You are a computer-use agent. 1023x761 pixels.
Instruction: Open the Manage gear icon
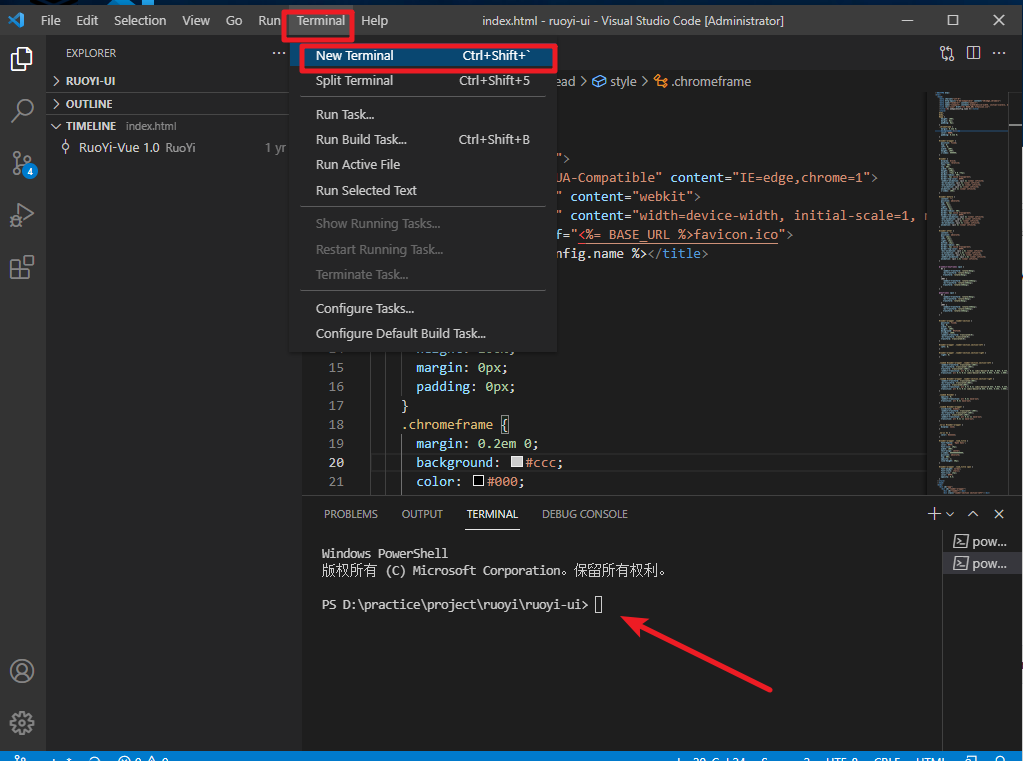22,722
